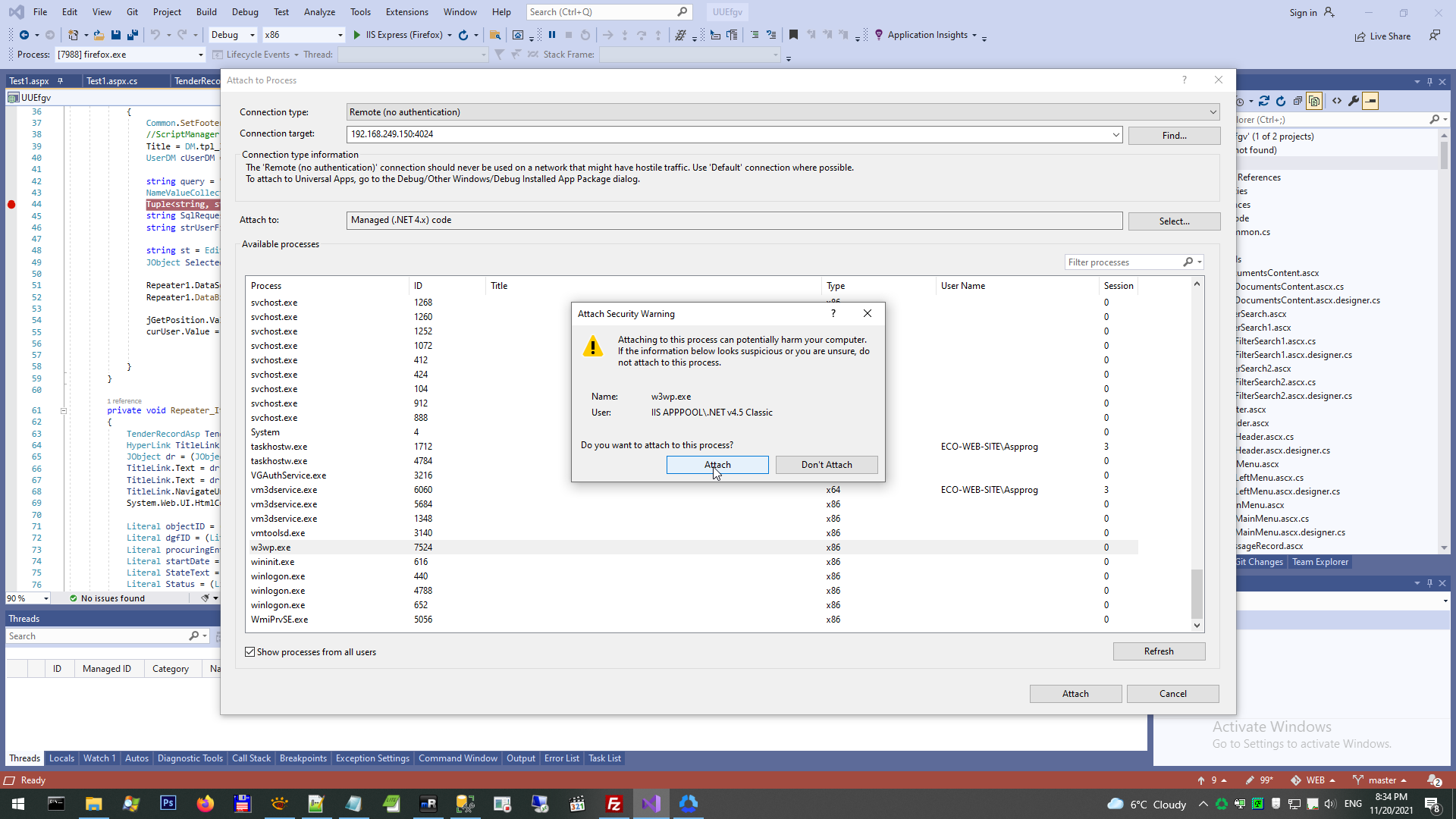The width and height of the screenshot is (1456, 819).
Task: Click the Open File folder icon
Action: coord(99,35)
